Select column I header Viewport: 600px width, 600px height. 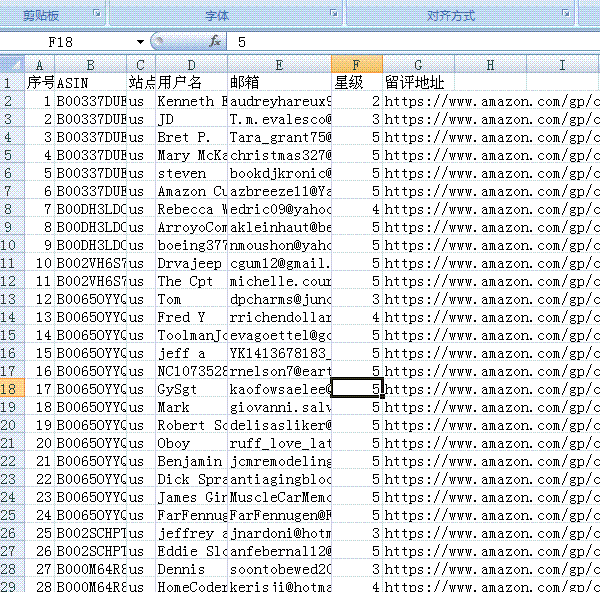click(562, 64)
